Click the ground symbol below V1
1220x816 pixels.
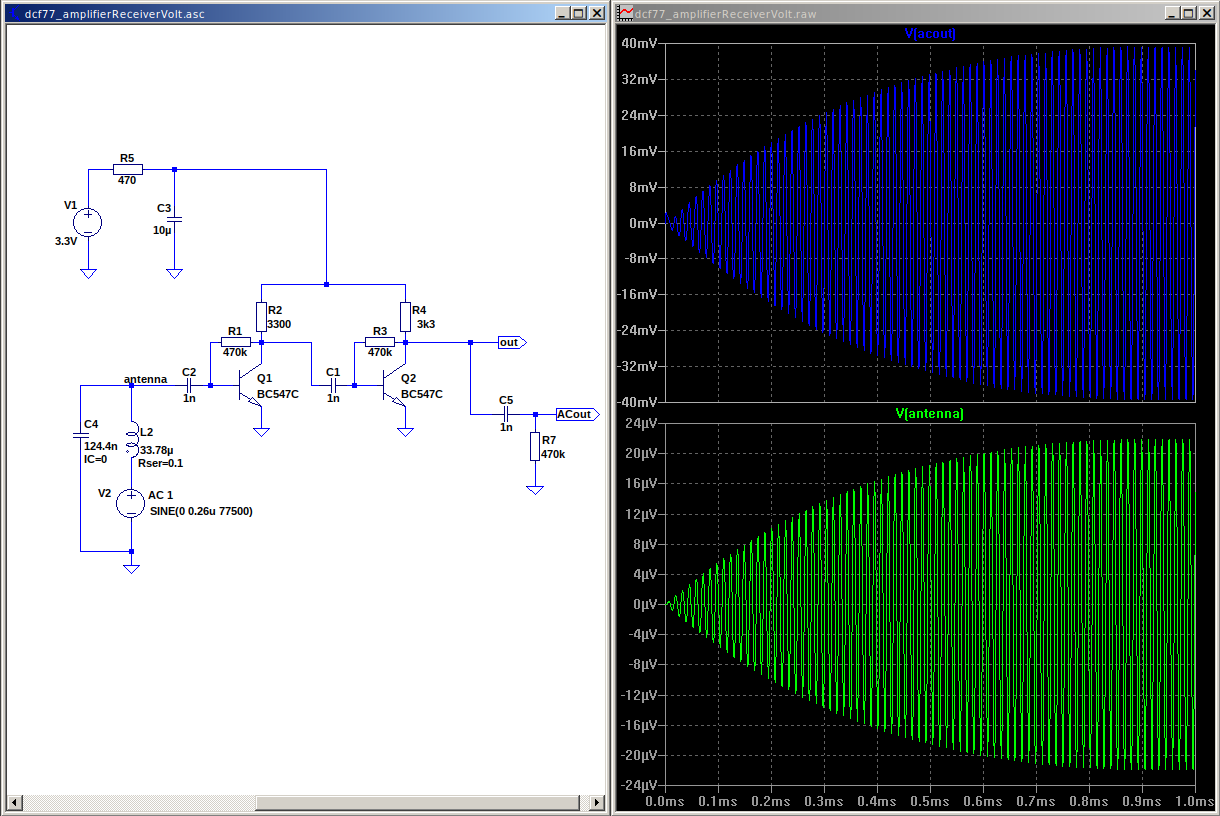point(88,273)
